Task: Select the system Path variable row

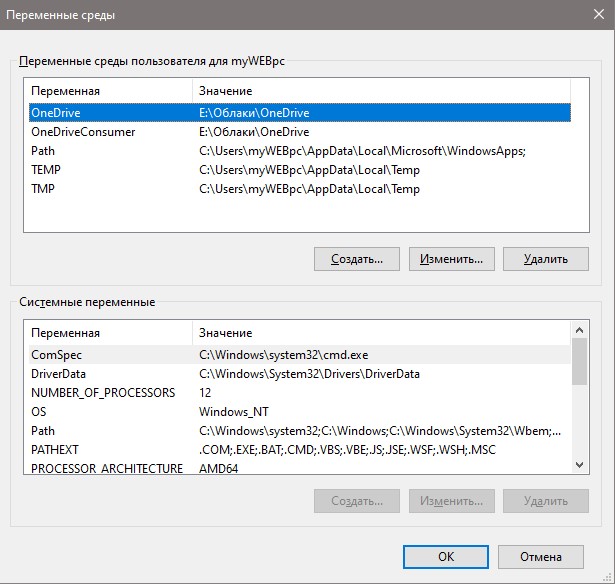Action: point(300,431)
